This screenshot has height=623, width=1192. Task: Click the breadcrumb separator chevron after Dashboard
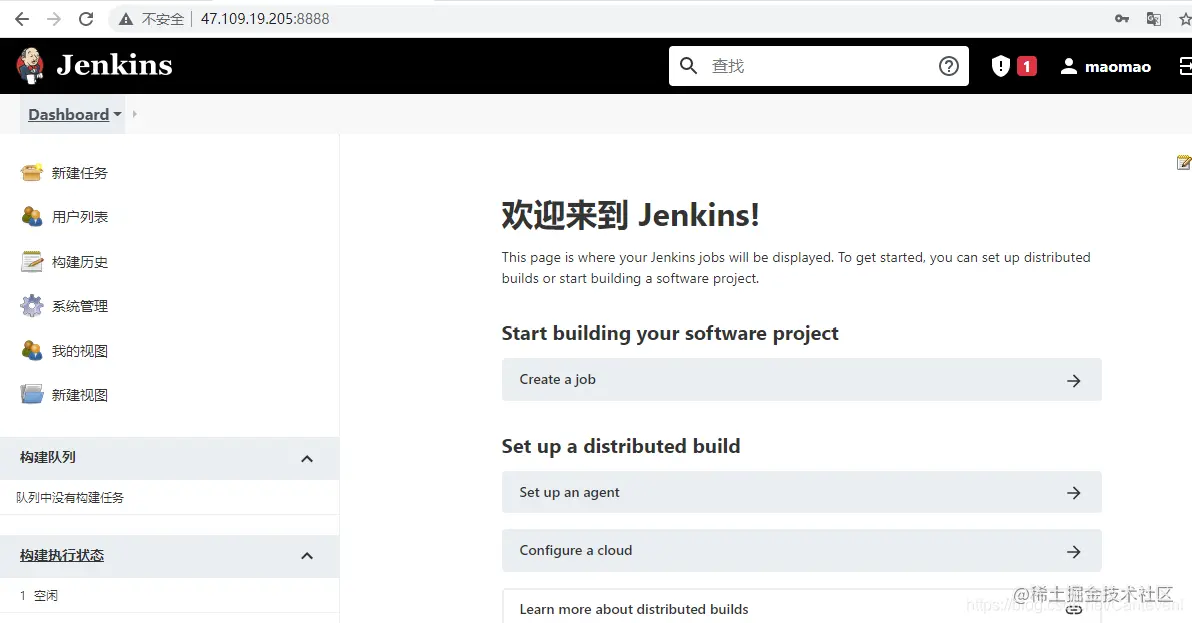point(135,114)
